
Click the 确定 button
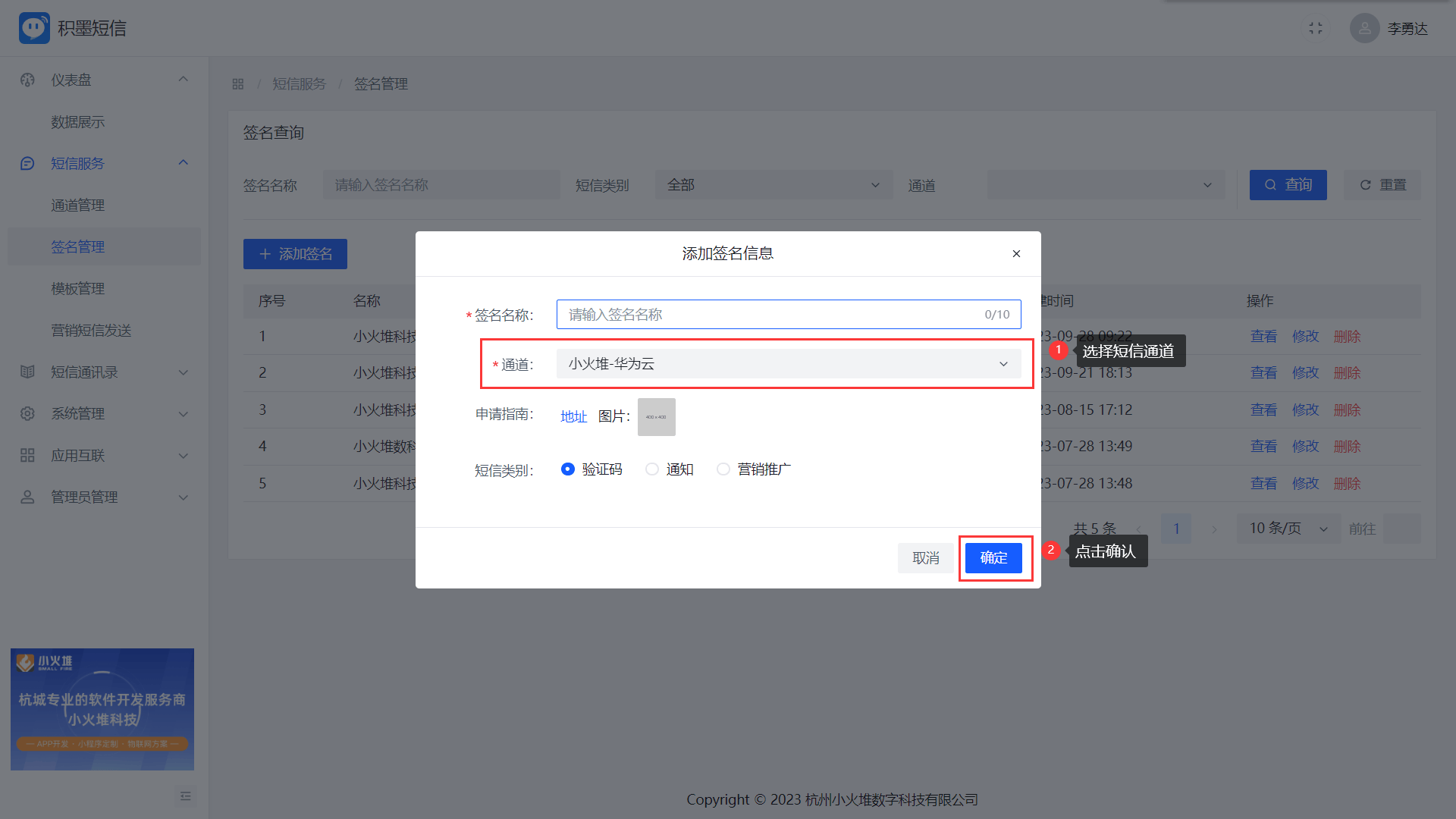993,558
